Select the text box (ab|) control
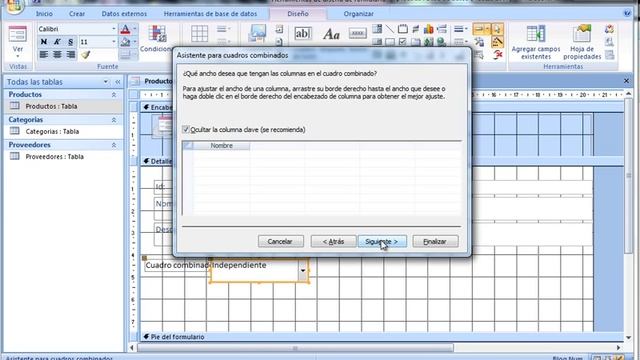Screen dimensions: 640x360 (x=302, y=33)
